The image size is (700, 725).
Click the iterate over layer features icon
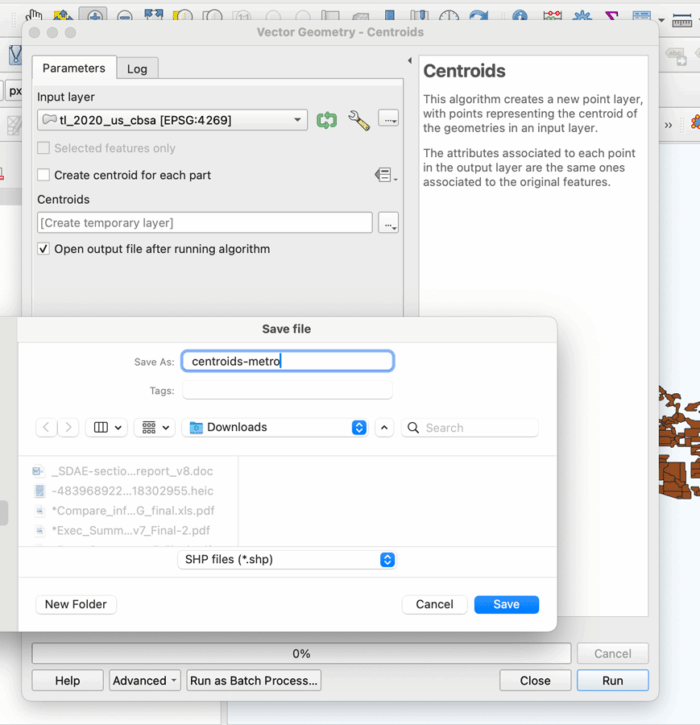tap(326, 120)
